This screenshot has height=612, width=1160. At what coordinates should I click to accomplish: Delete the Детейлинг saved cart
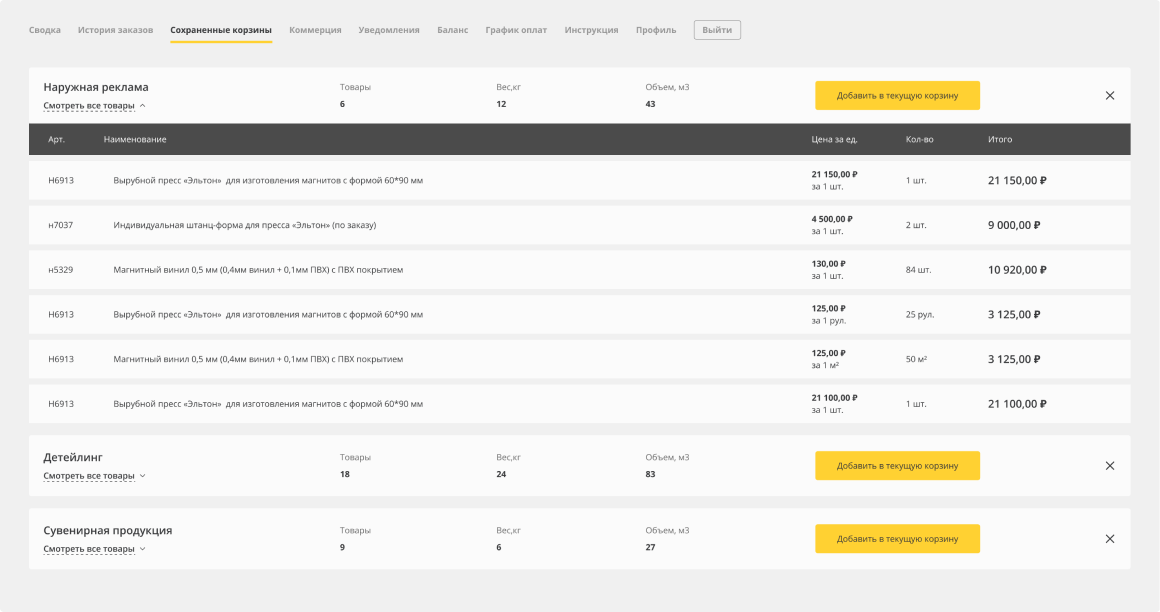point(1109,466)
